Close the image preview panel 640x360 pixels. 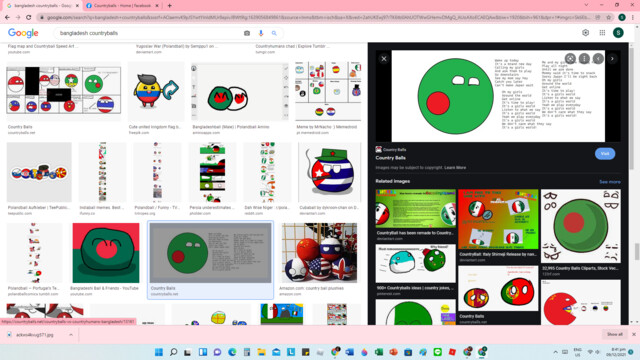pos(384,59)
